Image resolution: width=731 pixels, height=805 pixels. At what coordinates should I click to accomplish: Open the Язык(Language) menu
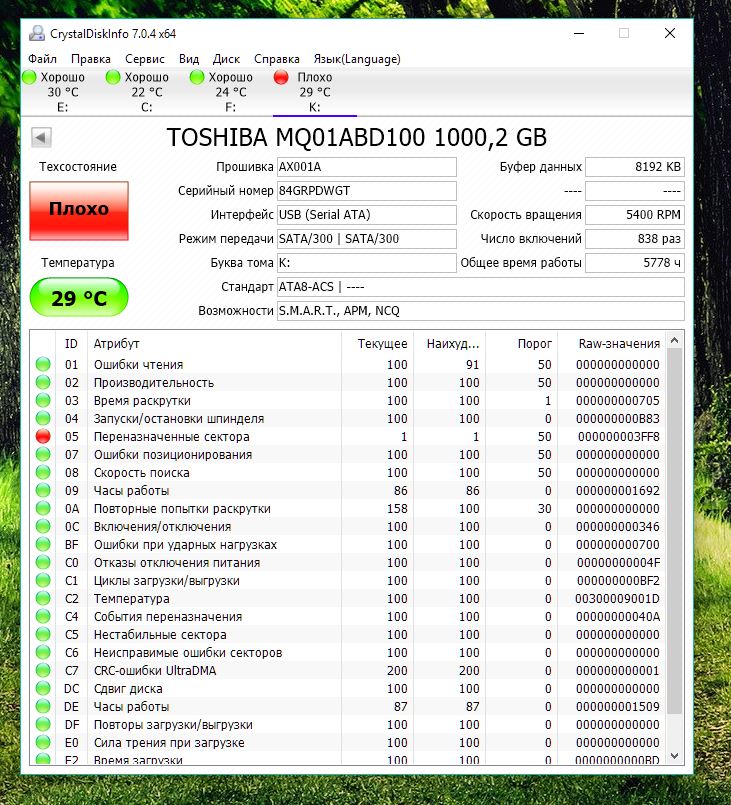[x=357, y=59]
